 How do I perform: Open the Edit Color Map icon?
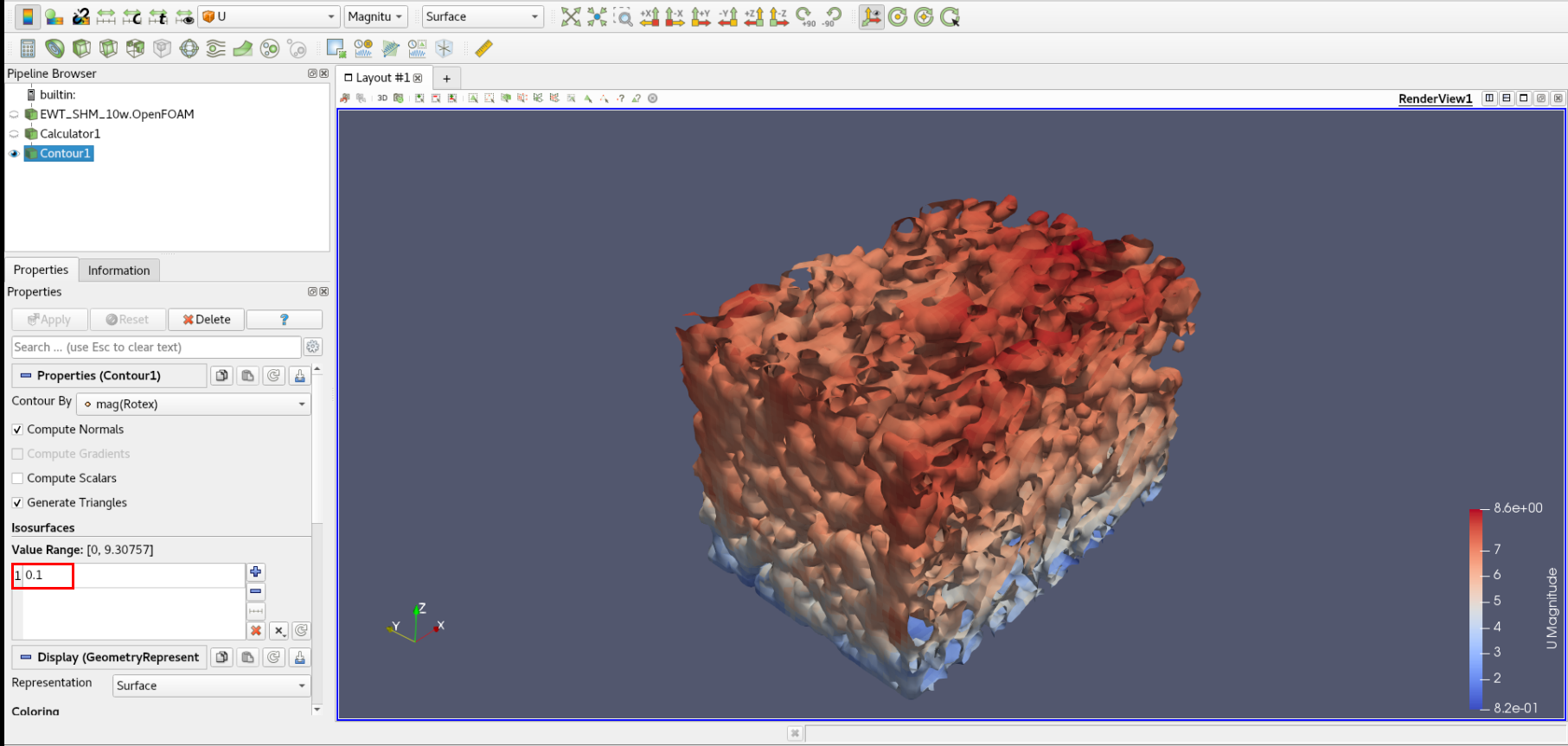point(54,16)
